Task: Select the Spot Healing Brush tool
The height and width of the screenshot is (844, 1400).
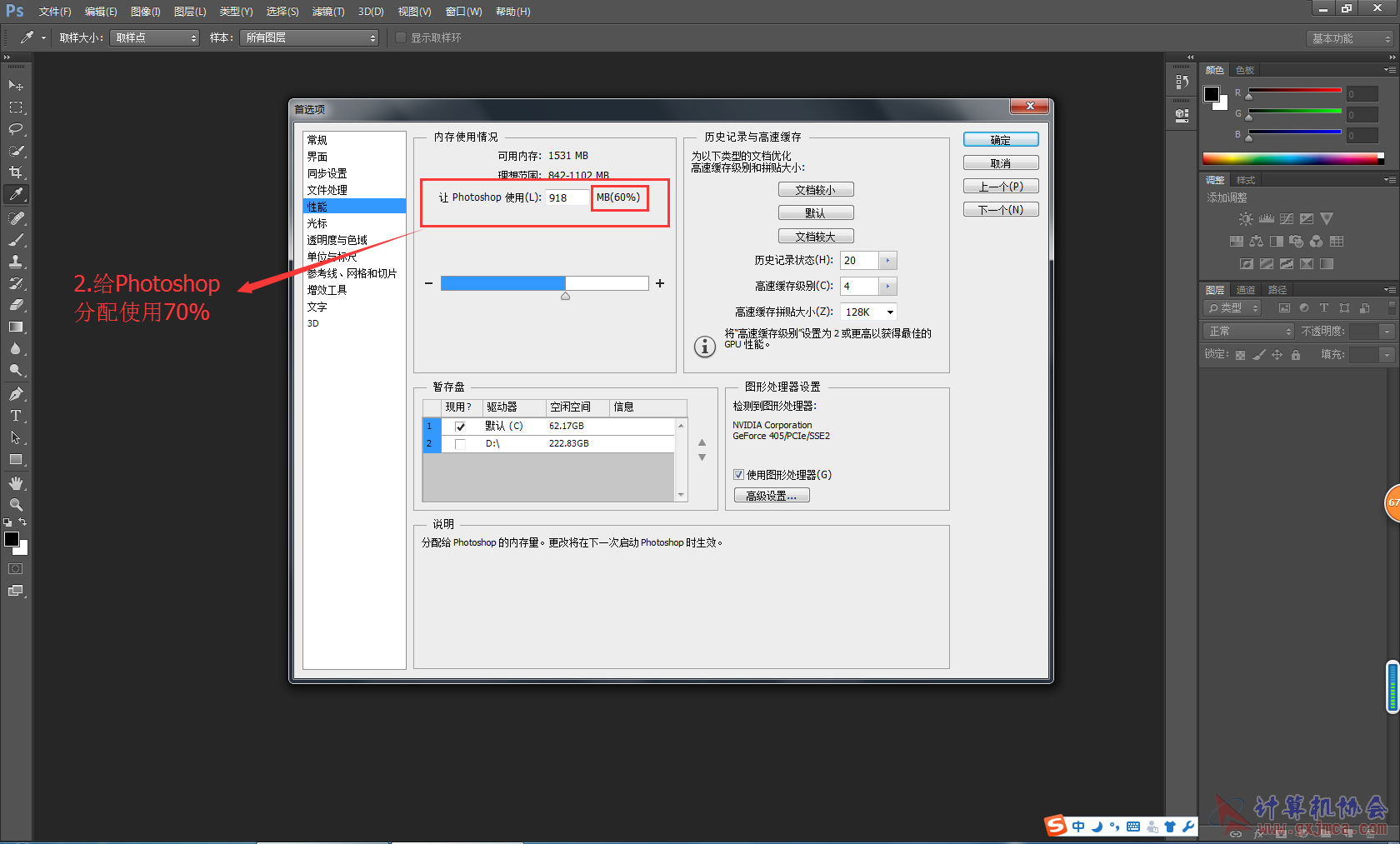Action: click(x=16, y=218)
